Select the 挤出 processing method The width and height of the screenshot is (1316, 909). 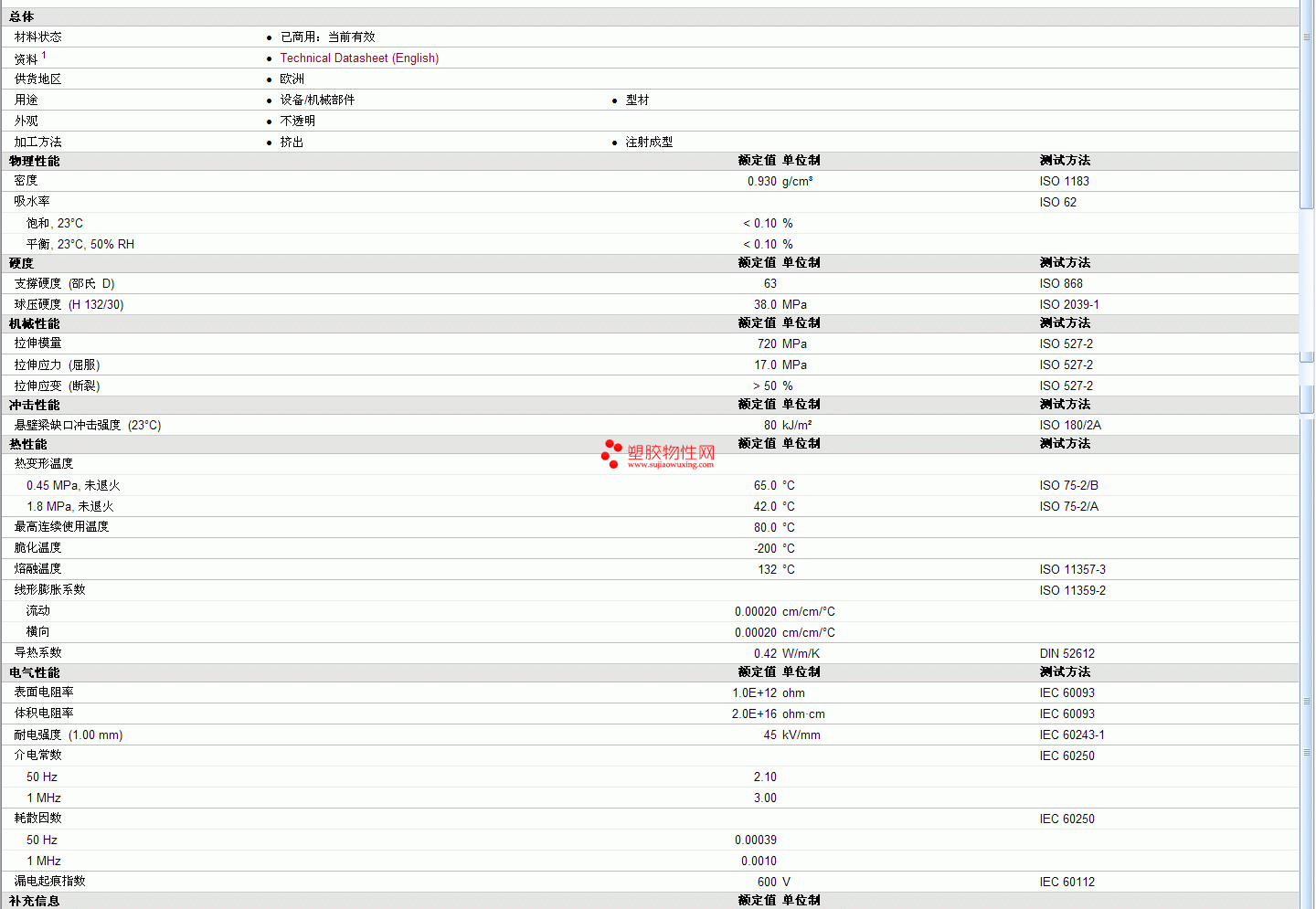292,142
